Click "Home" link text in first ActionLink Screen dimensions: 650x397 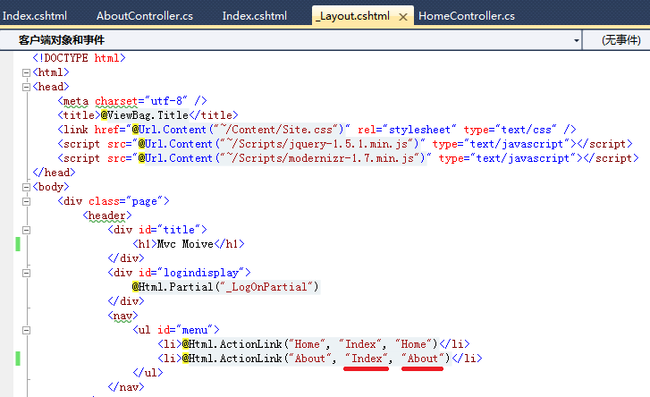(x=307, y=345)
